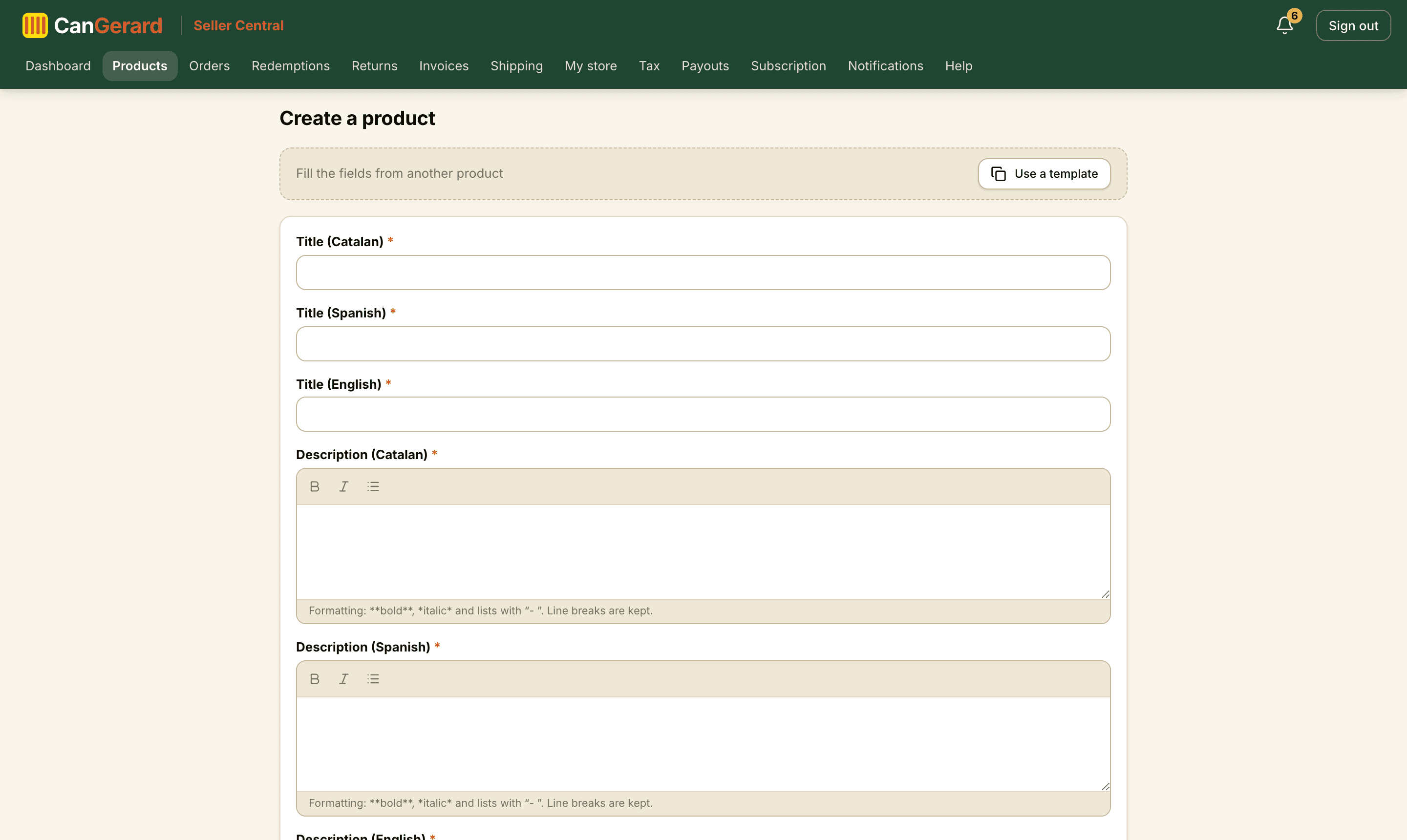Open the Dashboard section
The width and height of the screenshot is (1407, 840).
(58, 65)
